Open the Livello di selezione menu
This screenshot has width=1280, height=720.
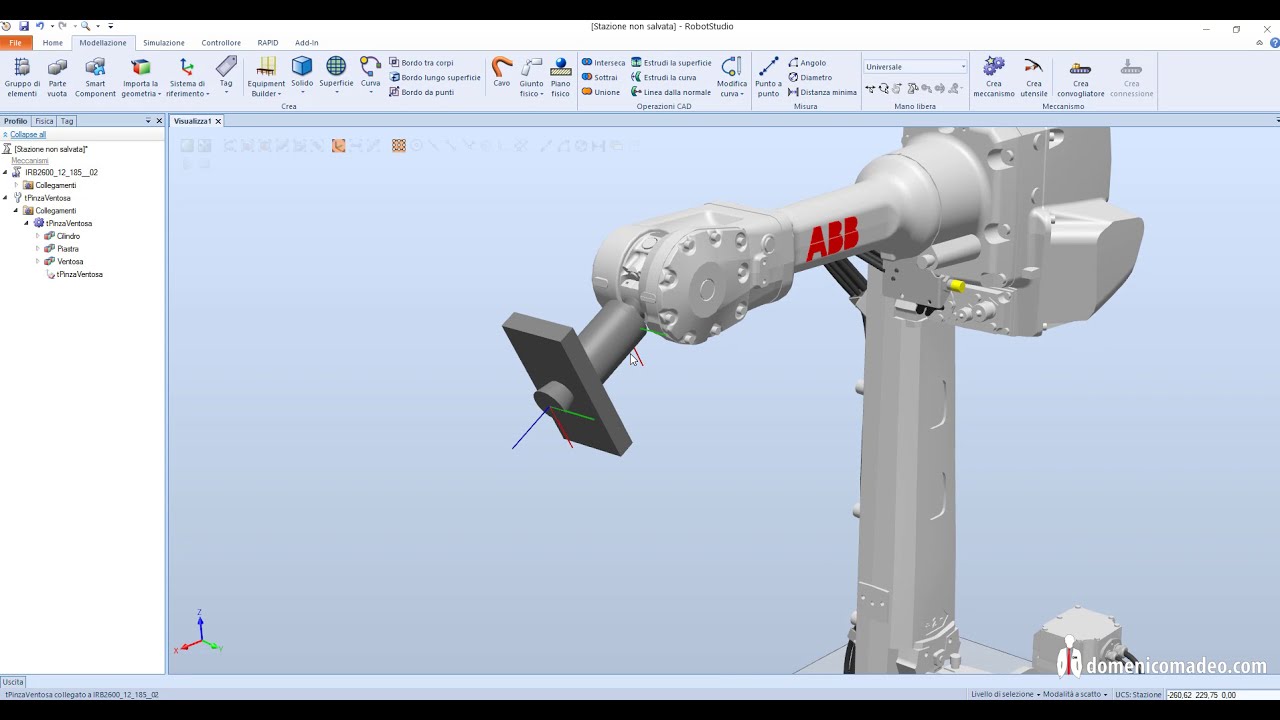point(1003,693)
